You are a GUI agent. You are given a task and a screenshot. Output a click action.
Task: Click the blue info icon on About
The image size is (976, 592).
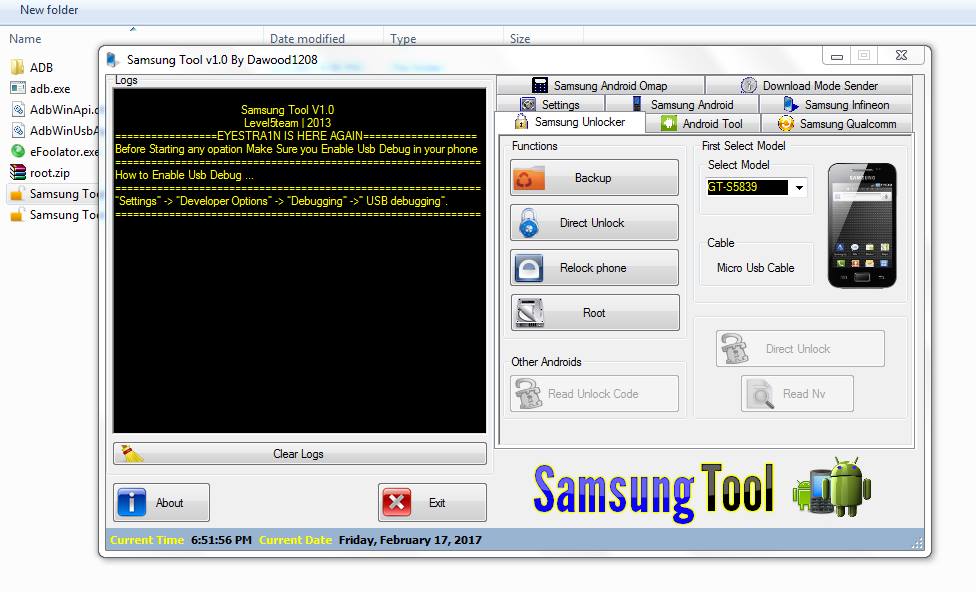pyautogui.click(x=132, y=502)
